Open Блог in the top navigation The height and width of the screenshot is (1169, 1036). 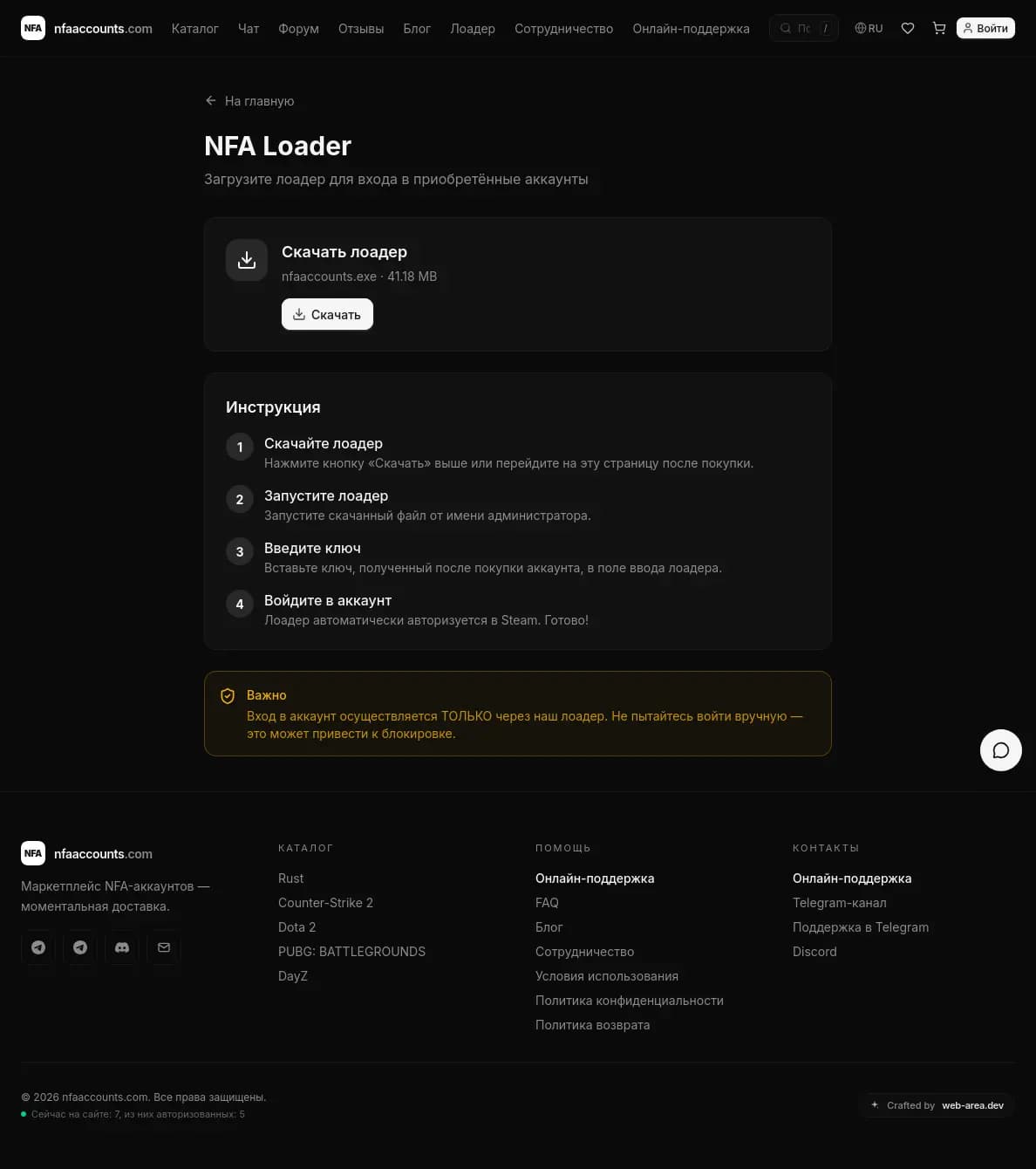coord(417,29)
